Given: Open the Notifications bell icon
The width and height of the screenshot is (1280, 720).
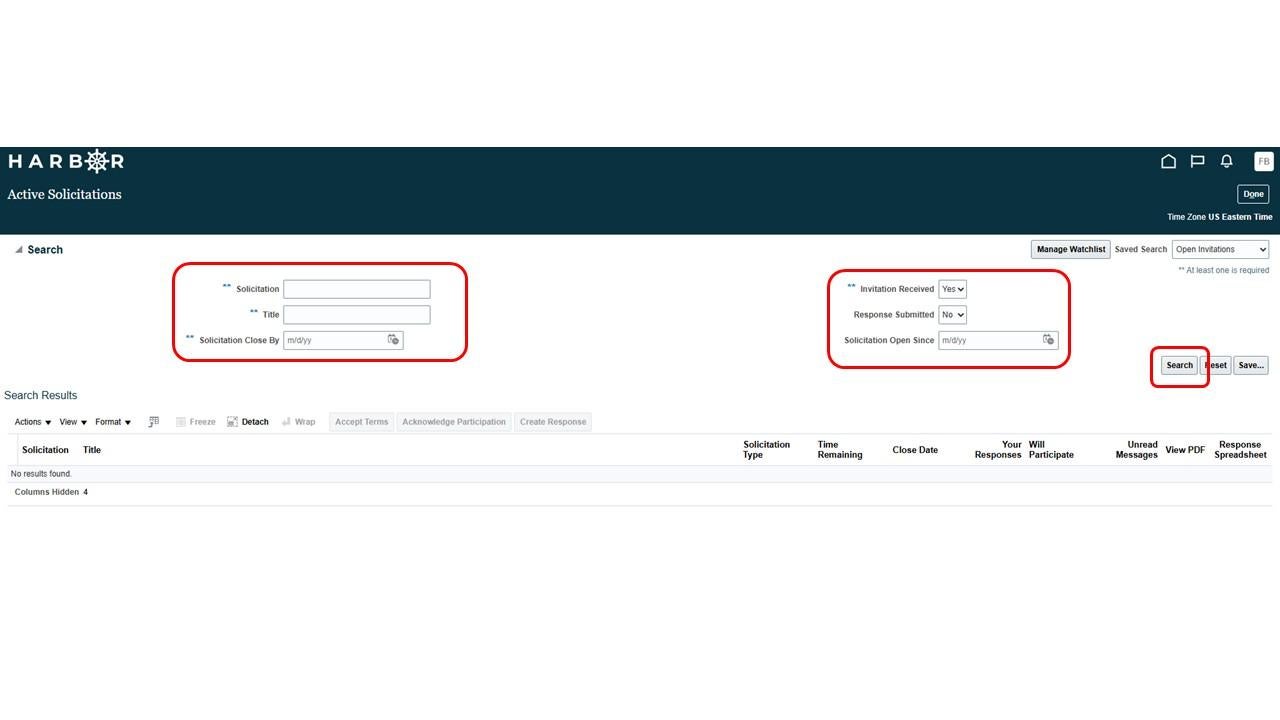Looking at the screenshot, I should tap(1227, 161).
